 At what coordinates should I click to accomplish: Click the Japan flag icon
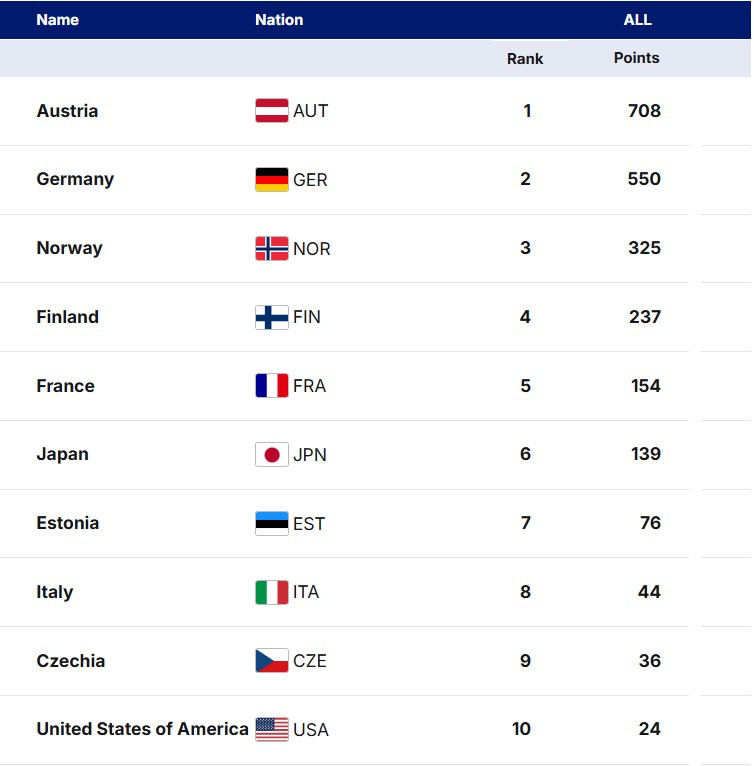(x=271, y=455)
